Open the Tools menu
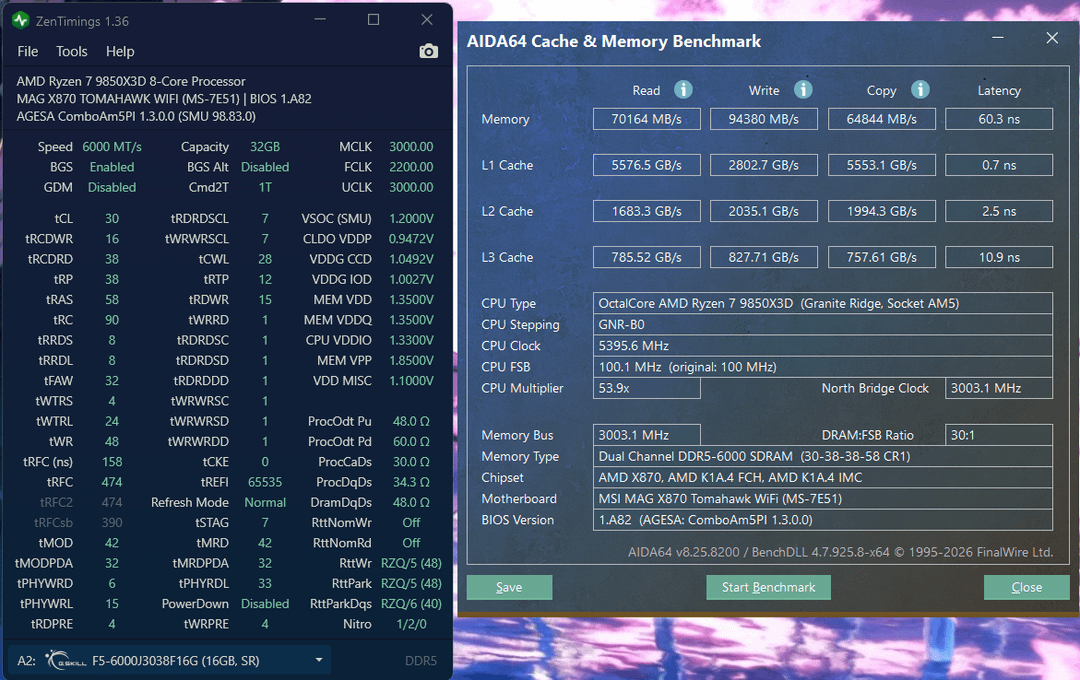1080x680 pixels. (72, 51)
